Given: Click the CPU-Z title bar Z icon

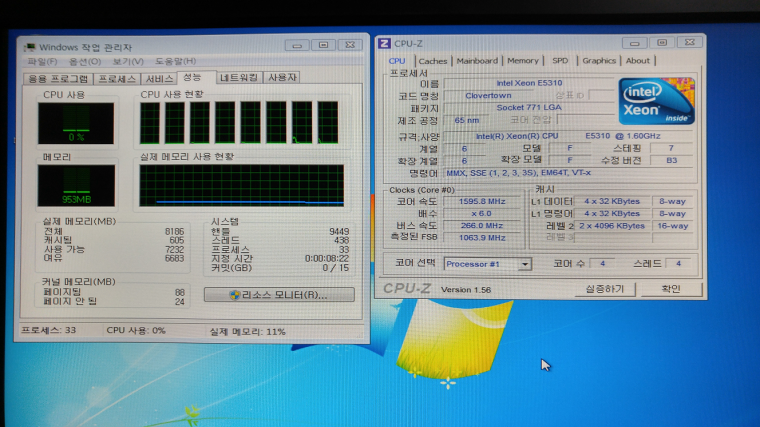Looking at the screenshot, I should click(384, 43).
